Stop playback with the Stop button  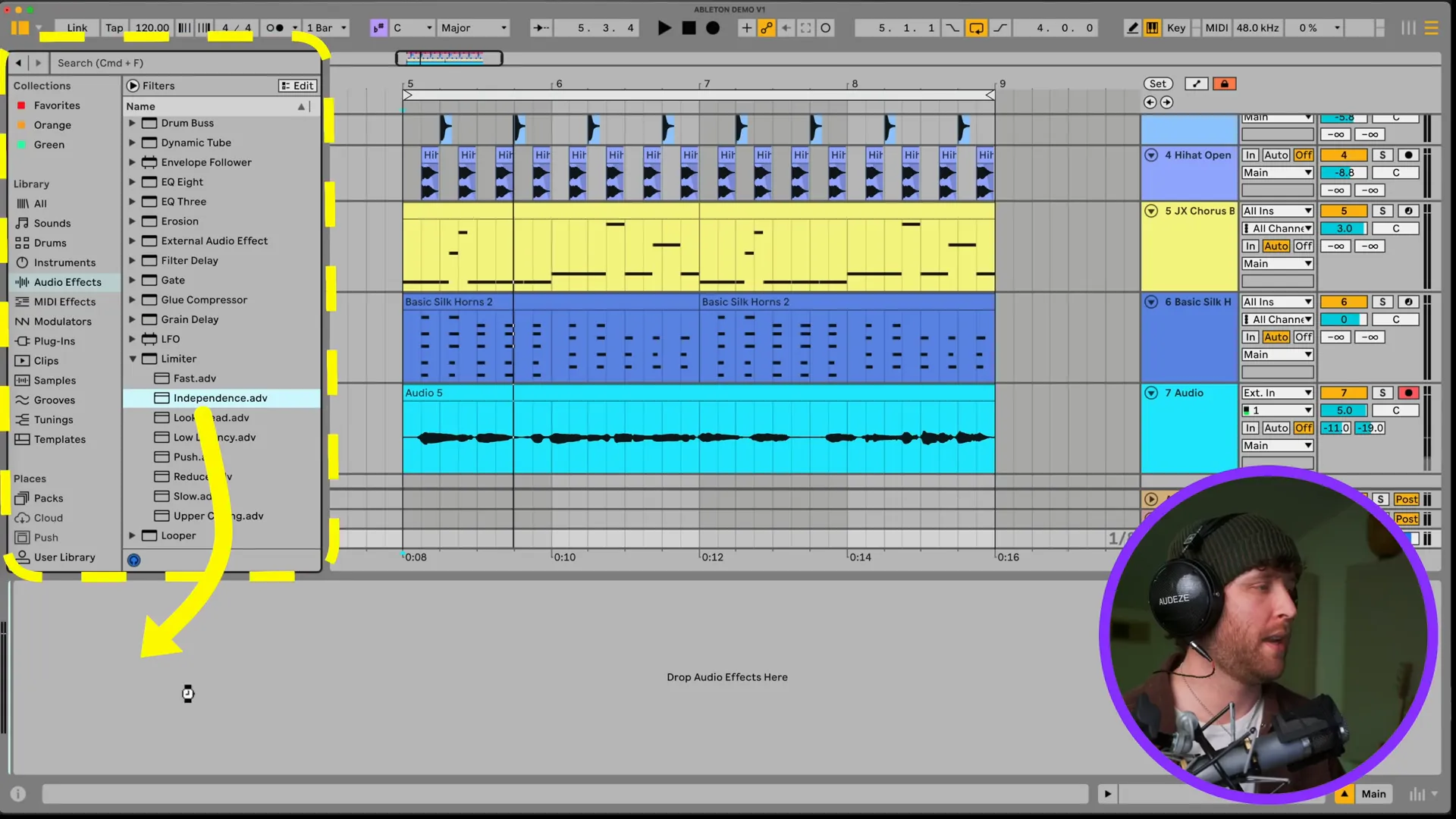coord(689,28)
